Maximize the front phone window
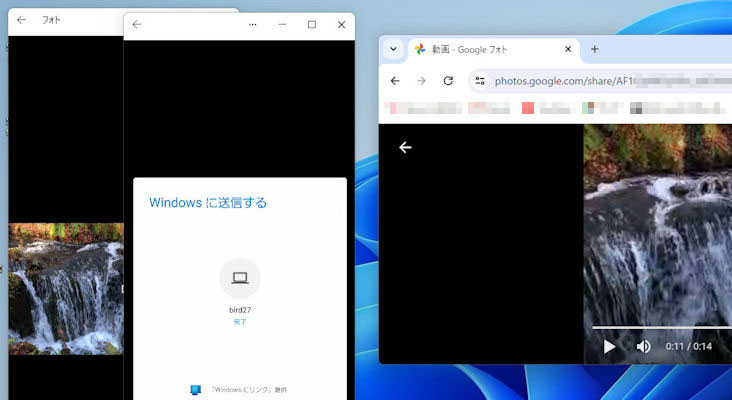The height and width of the screenshot is (400, 732). click(x=312, y=24)
